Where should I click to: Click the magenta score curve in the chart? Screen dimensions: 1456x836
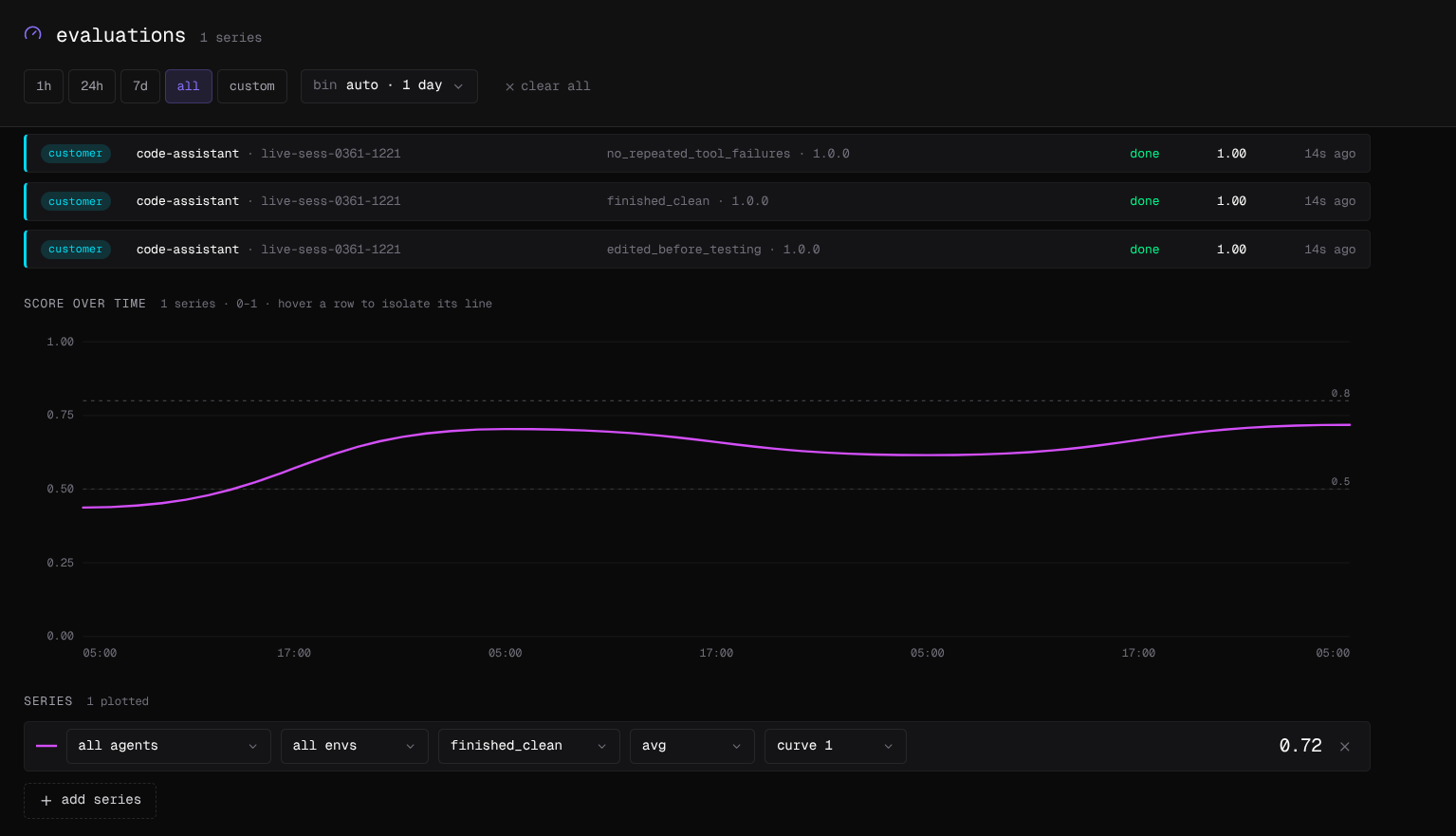(x=716, y=441)
